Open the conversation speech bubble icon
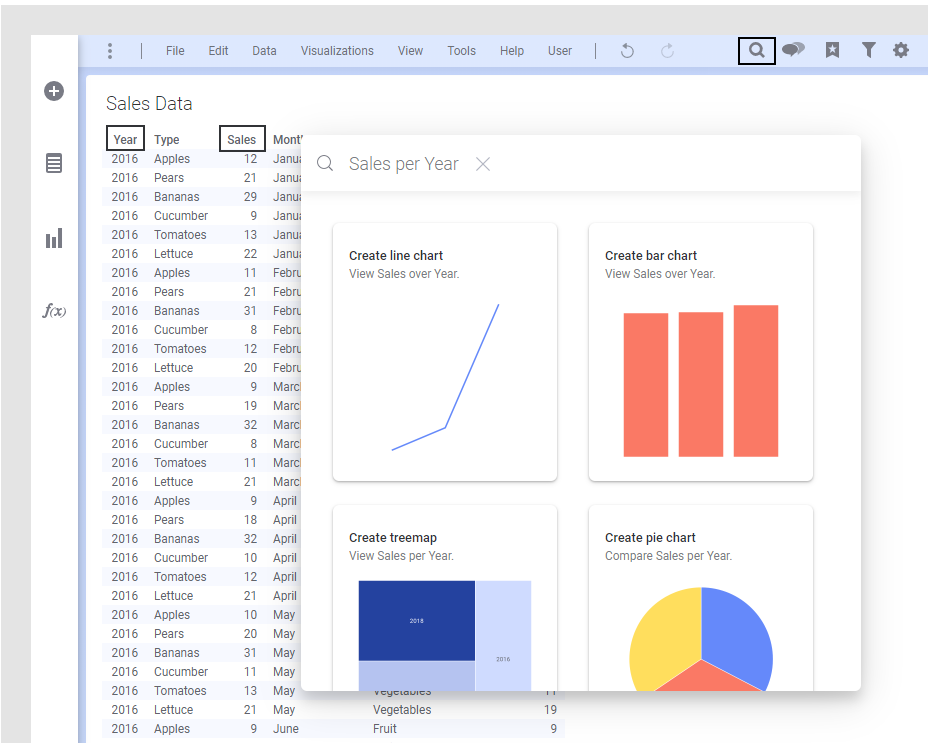928x748 pixels. (x=793, y=50)
